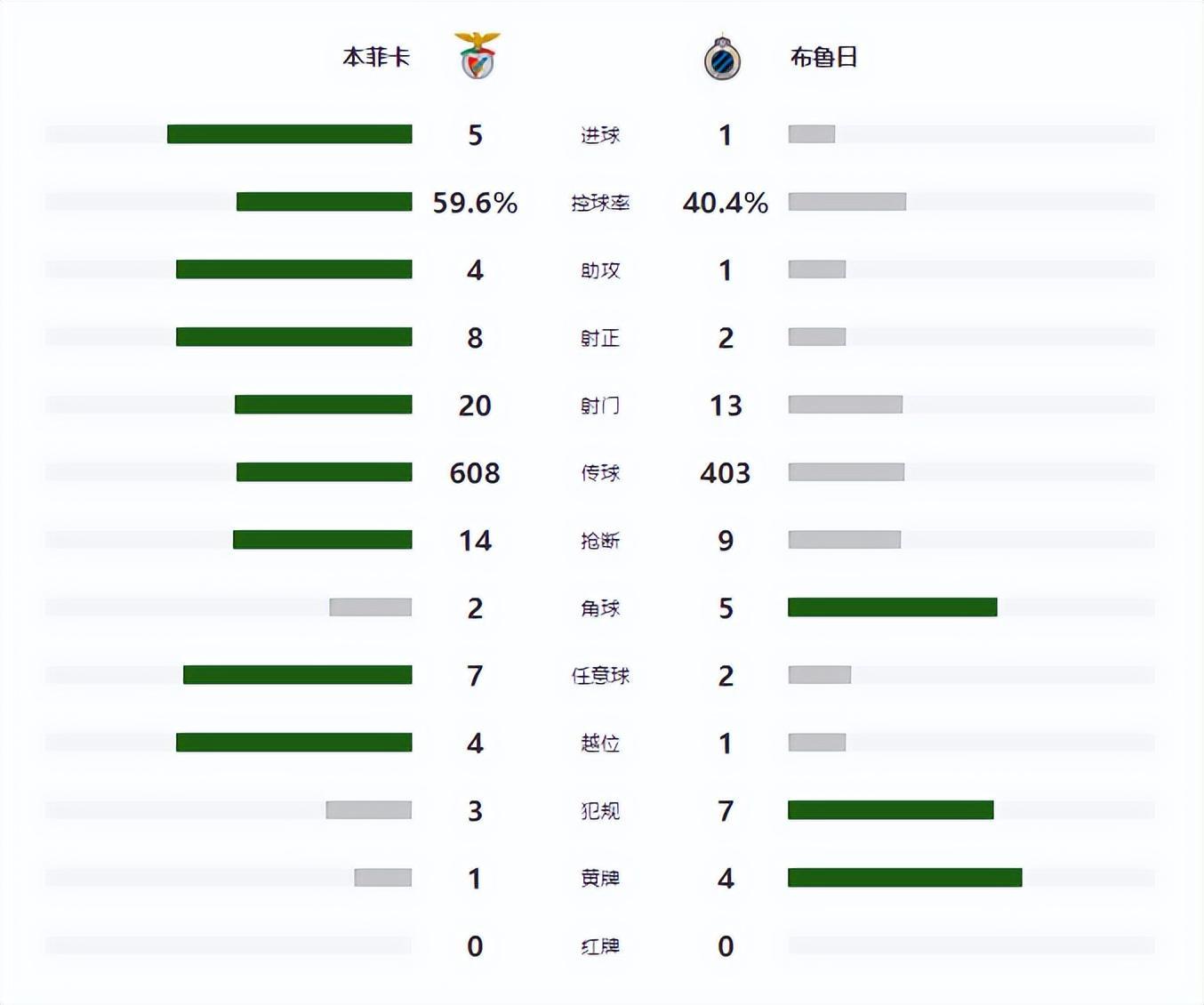1204x1005 pixels.
Task: Click Benfica's green goals bar
Action: click(x=289, y=134)
